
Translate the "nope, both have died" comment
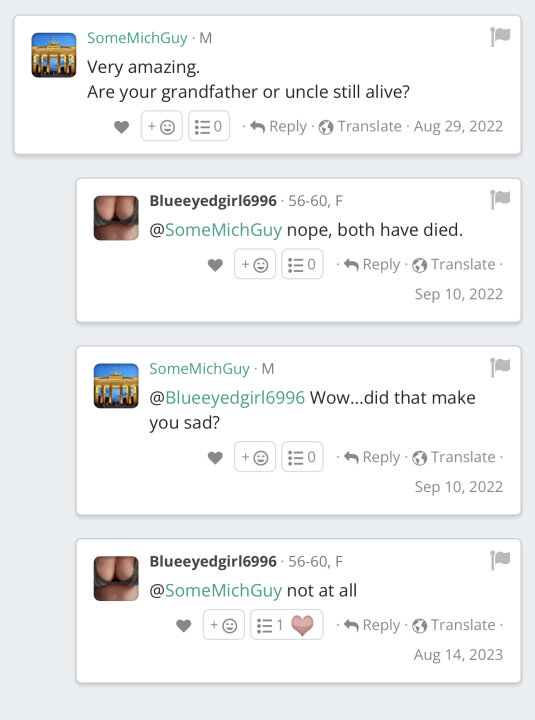point(454,264)
